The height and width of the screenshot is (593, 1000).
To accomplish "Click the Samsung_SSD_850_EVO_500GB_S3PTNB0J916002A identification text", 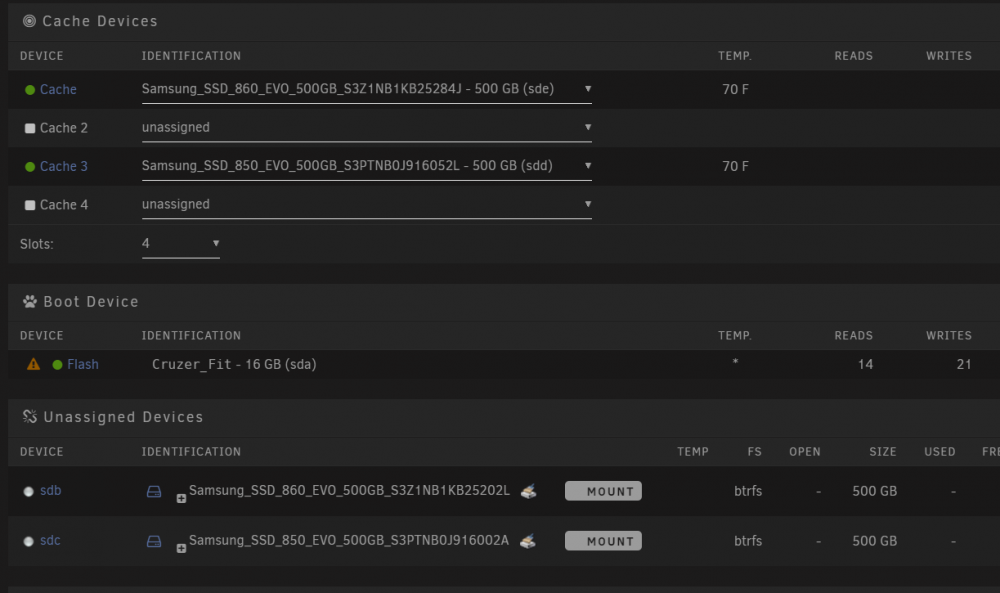I will click(x=349, y=540).
